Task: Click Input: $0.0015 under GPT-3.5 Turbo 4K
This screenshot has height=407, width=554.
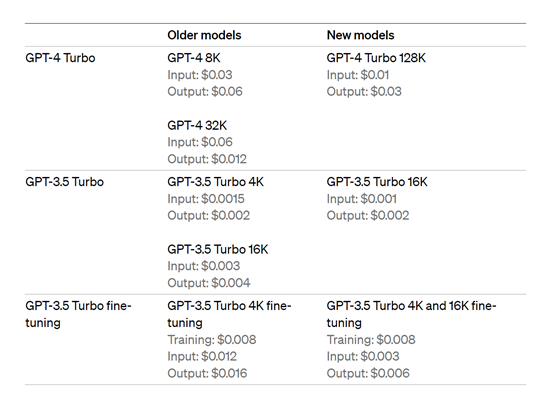Action: 206,199
